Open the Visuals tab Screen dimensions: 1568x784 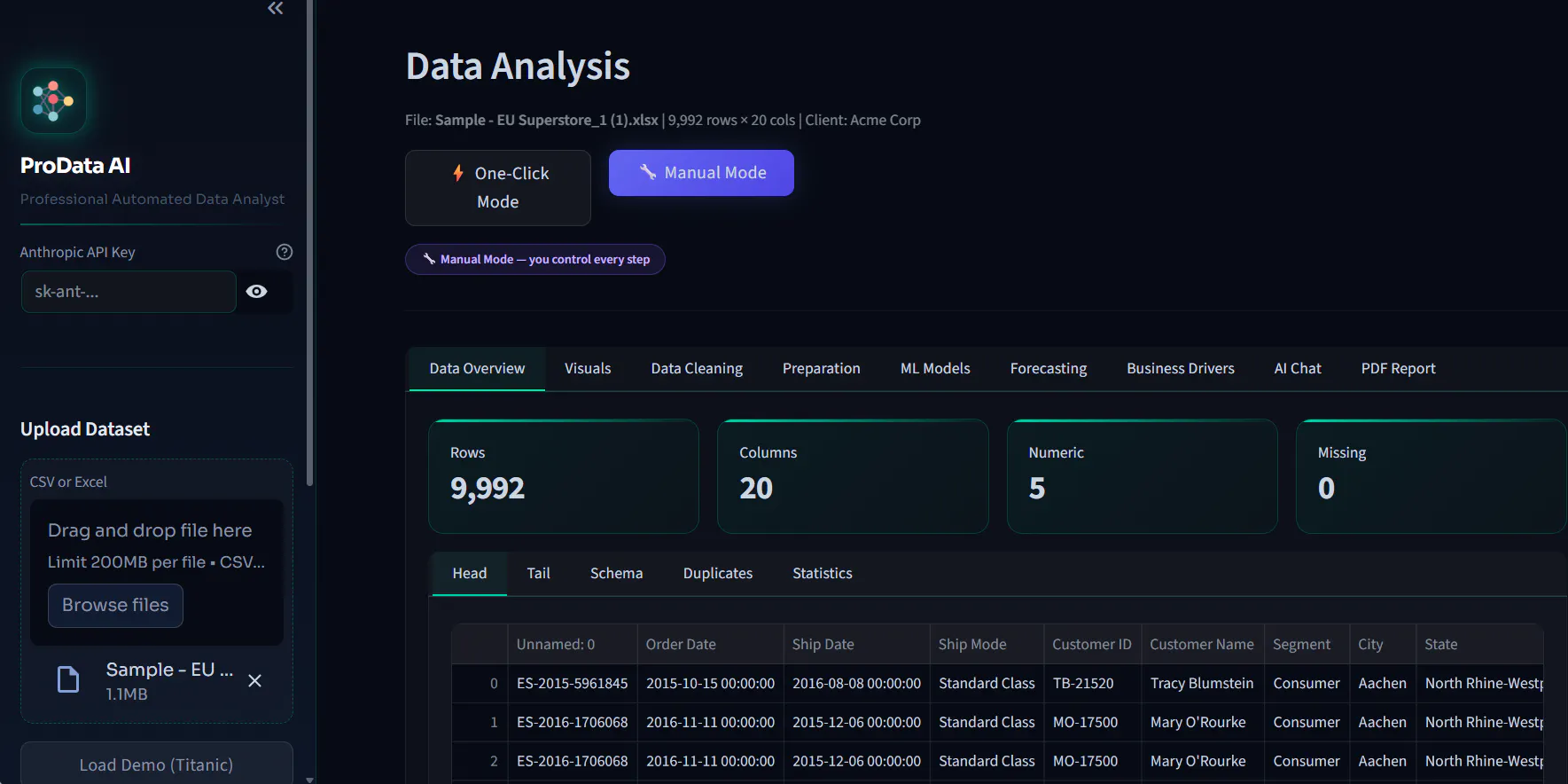click(x=588, y=368)
